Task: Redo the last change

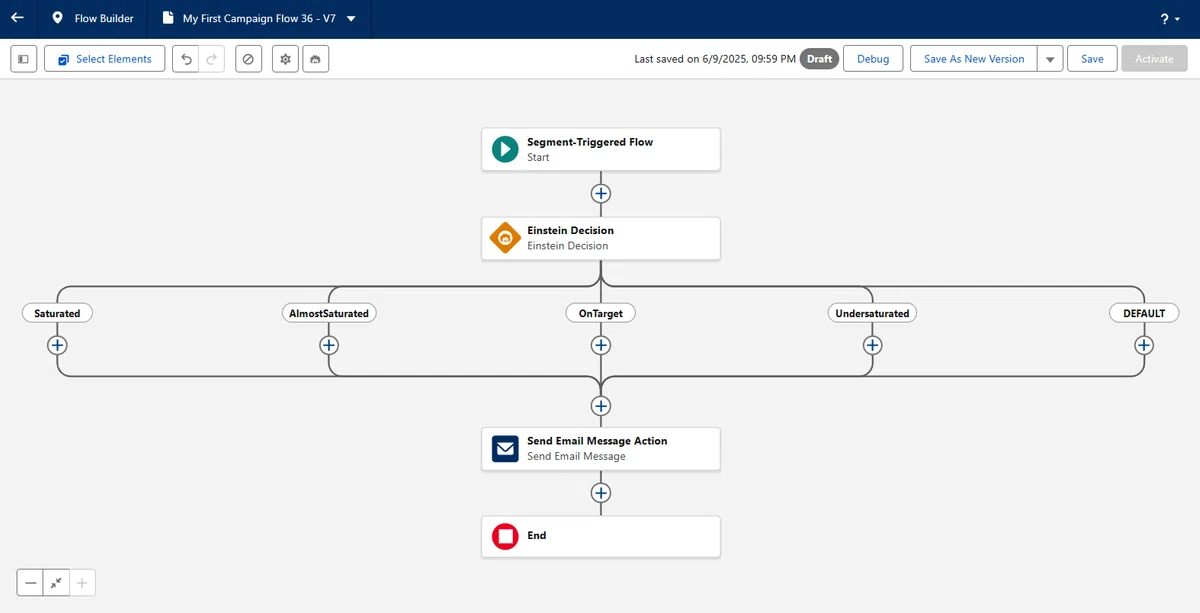Action: (x=211, y=59)
